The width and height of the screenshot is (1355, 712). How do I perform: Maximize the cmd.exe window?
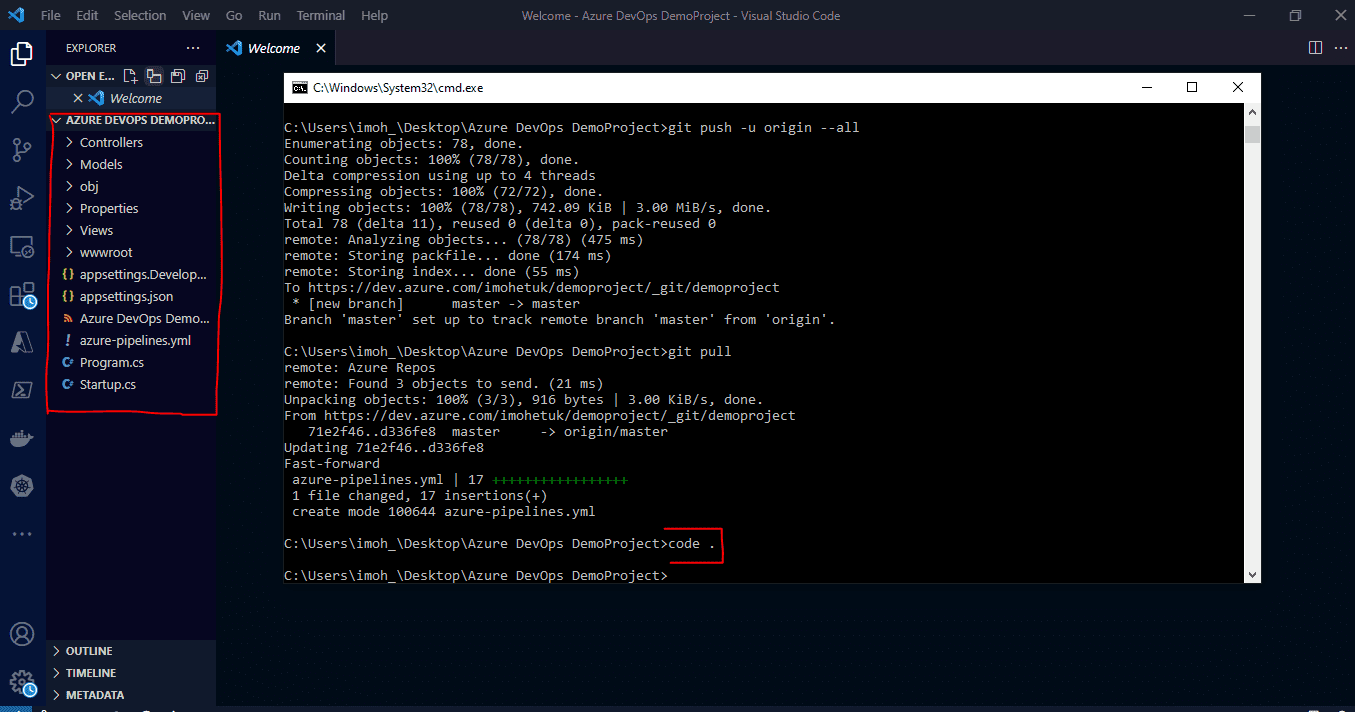[1192, 87]
